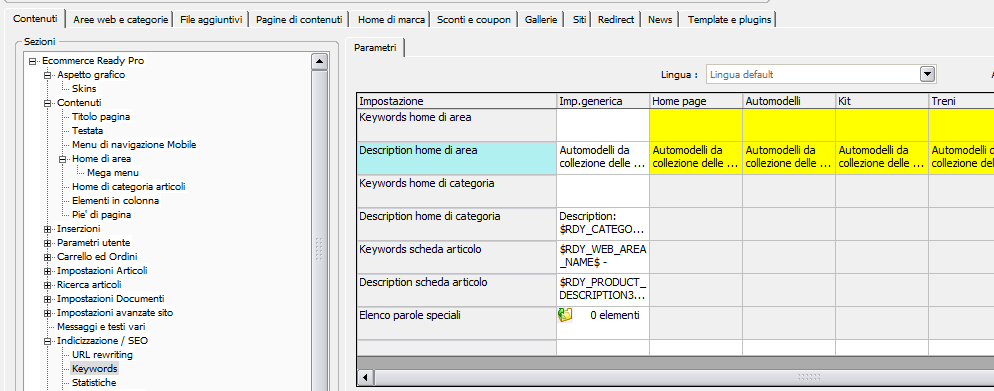
Task: Select Statistiche tree item
Action: click(94, 382)
